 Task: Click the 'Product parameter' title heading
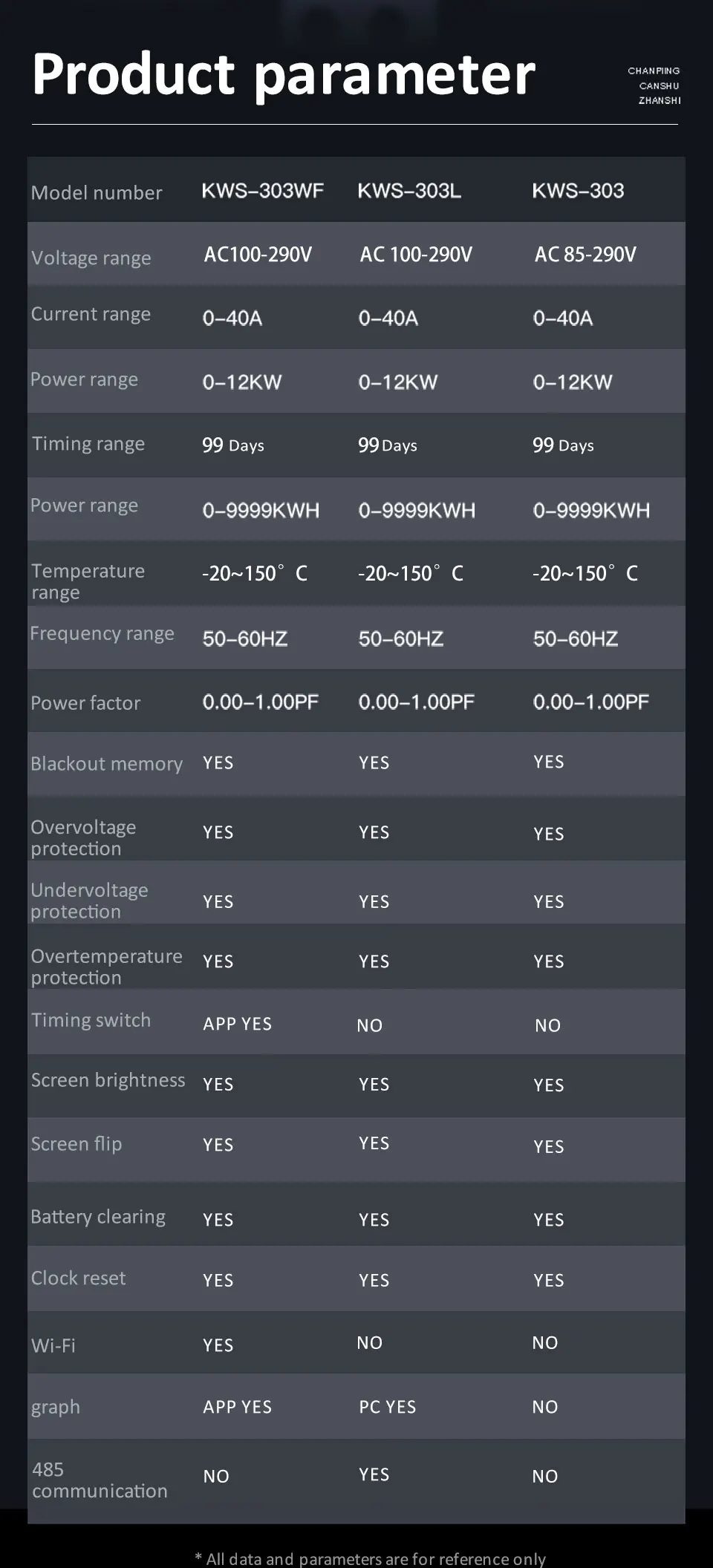click(x=283, y=75)
